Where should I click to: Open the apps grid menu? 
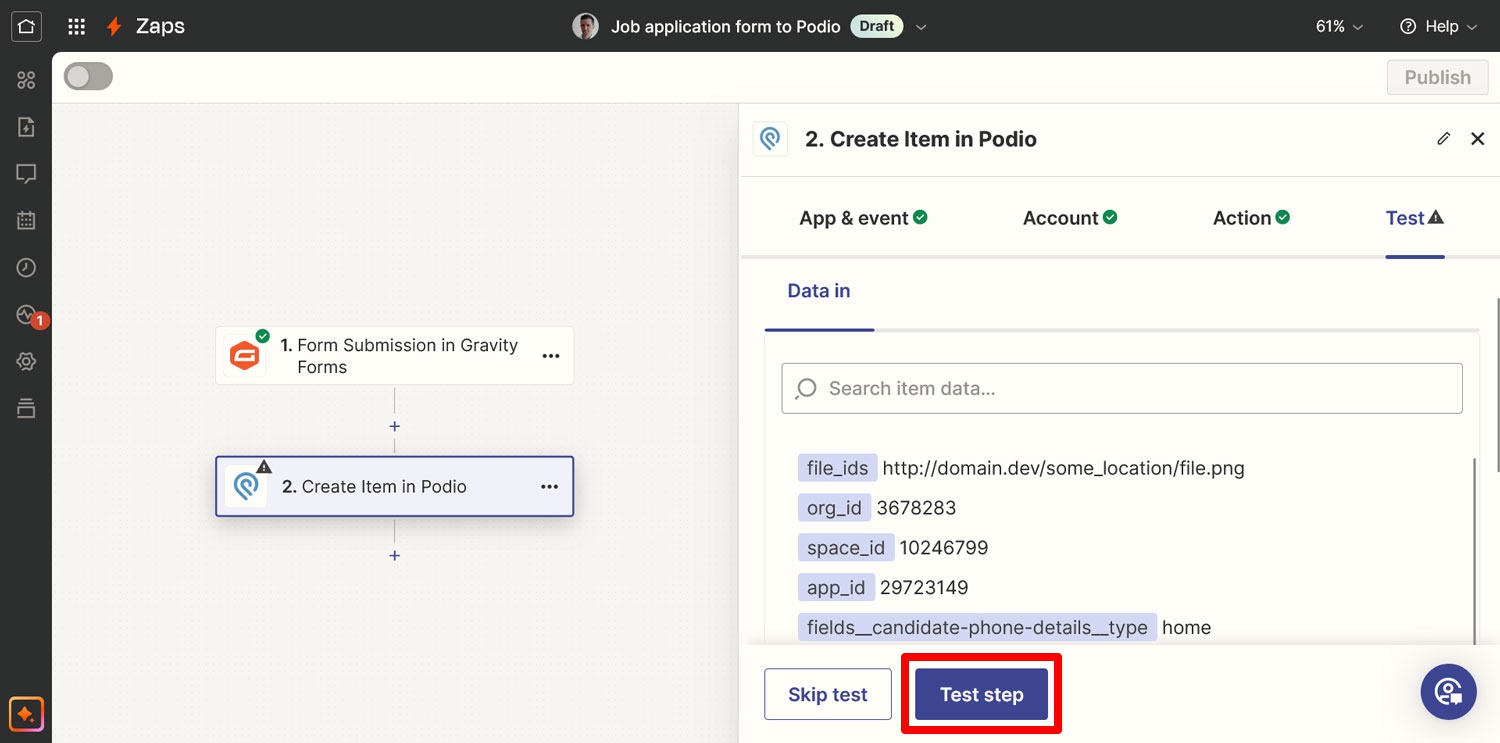coord(76,27)
